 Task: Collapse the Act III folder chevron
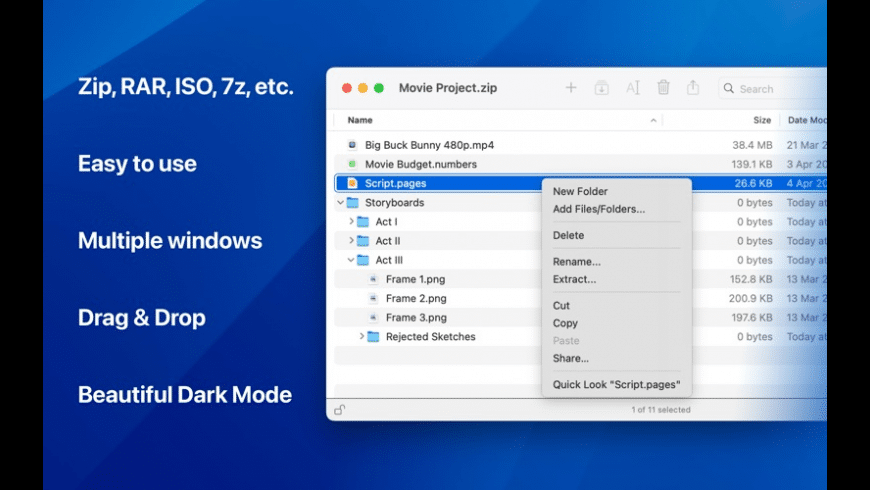point(351,260)
